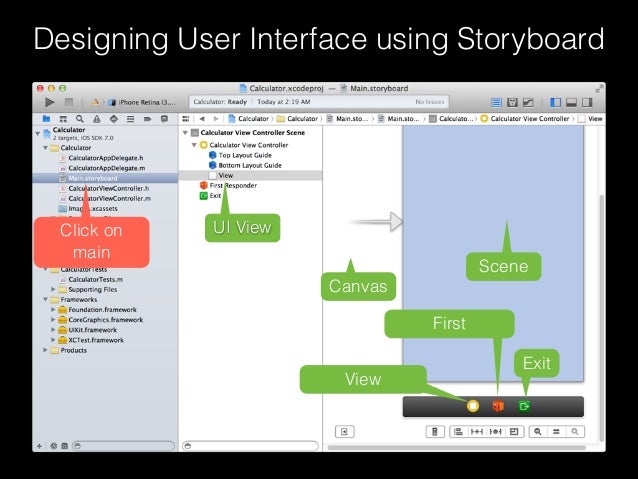Open the Debug navigator icon
Viewport: 638px width, 479px height.
130,119
